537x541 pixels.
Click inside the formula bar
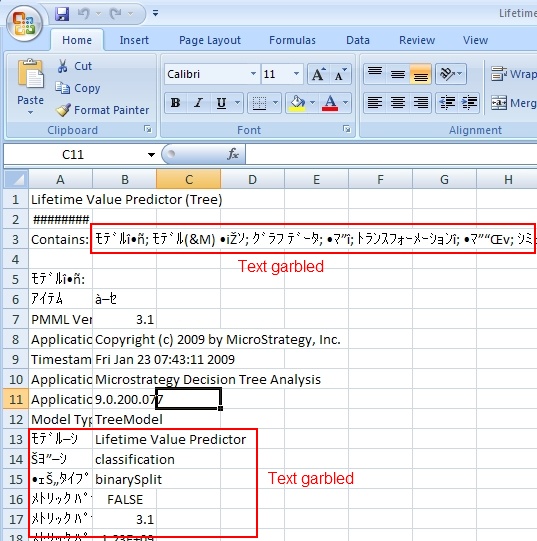pos(391,154)
